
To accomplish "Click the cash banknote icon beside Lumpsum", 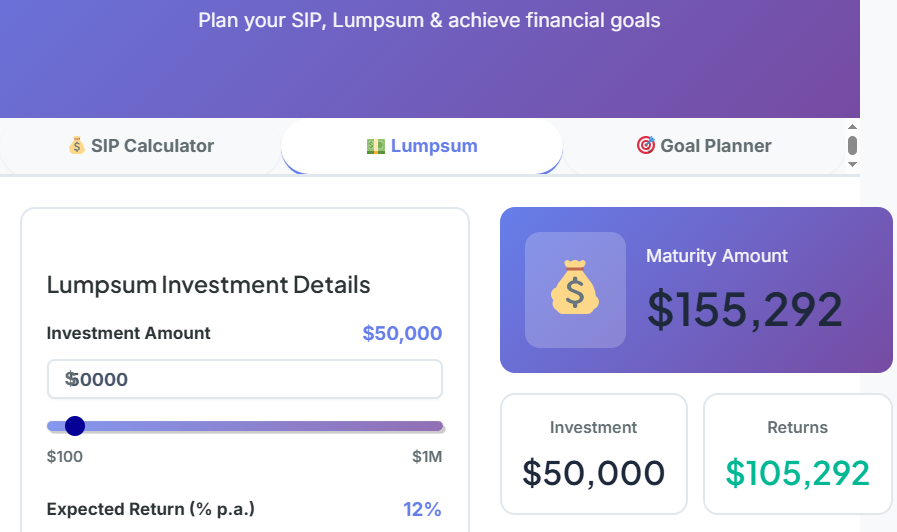I will tap(376, 146).
